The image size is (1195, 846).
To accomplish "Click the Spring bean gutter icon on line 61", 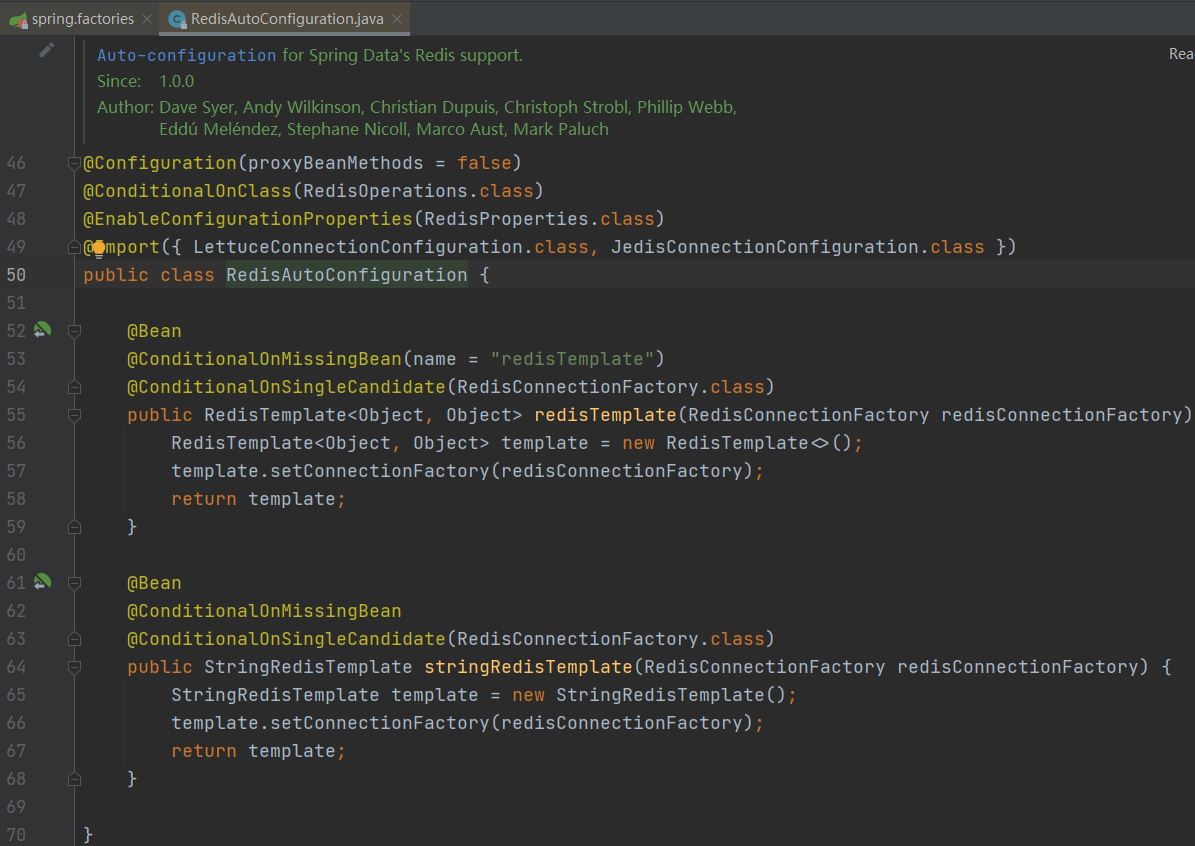I will pyautogui.click(x=43, y=582).
